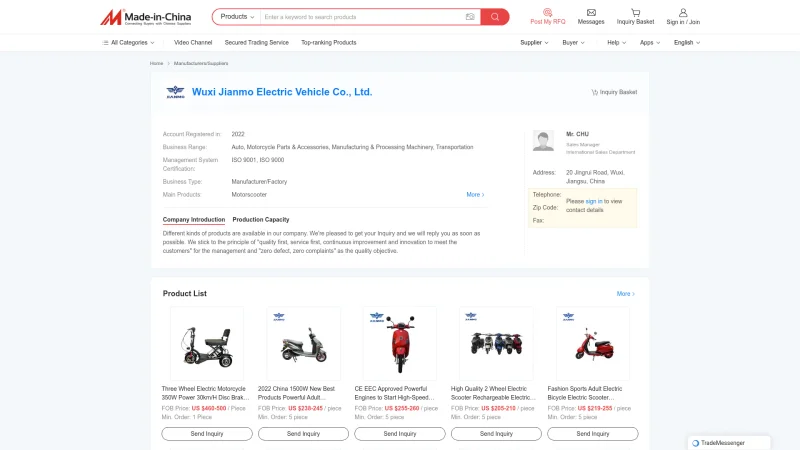Open High Quality 2 Wheel Electric title
800x450 pixels.
(x=493, y=393)
